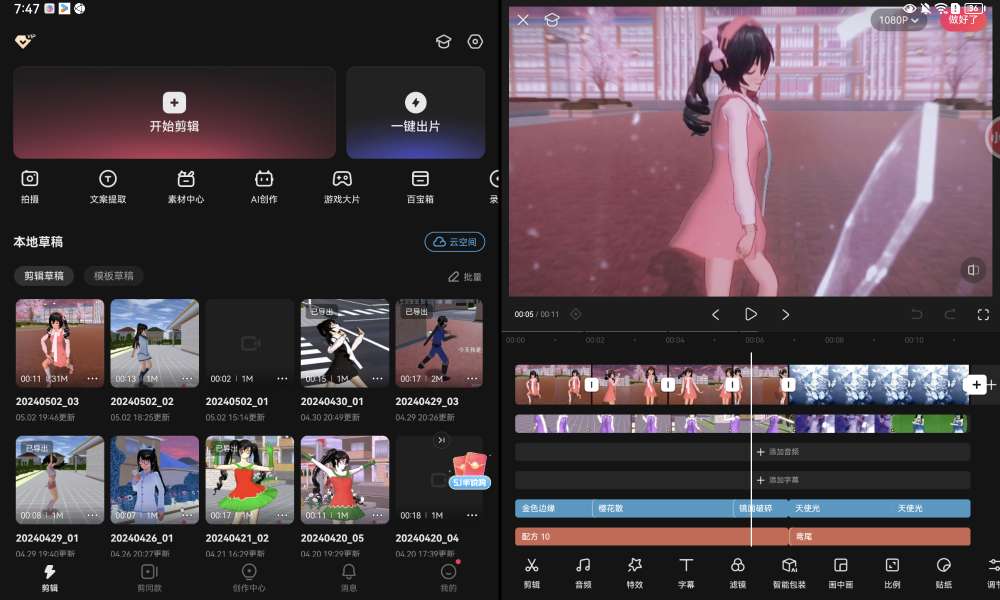Open the AI创作 tool

click(263, 186)
